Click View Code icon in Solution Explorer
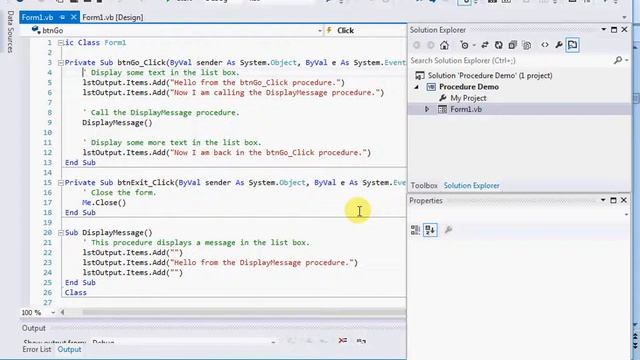This screenshot has height=360, width=640. click(x=545, y=45)
